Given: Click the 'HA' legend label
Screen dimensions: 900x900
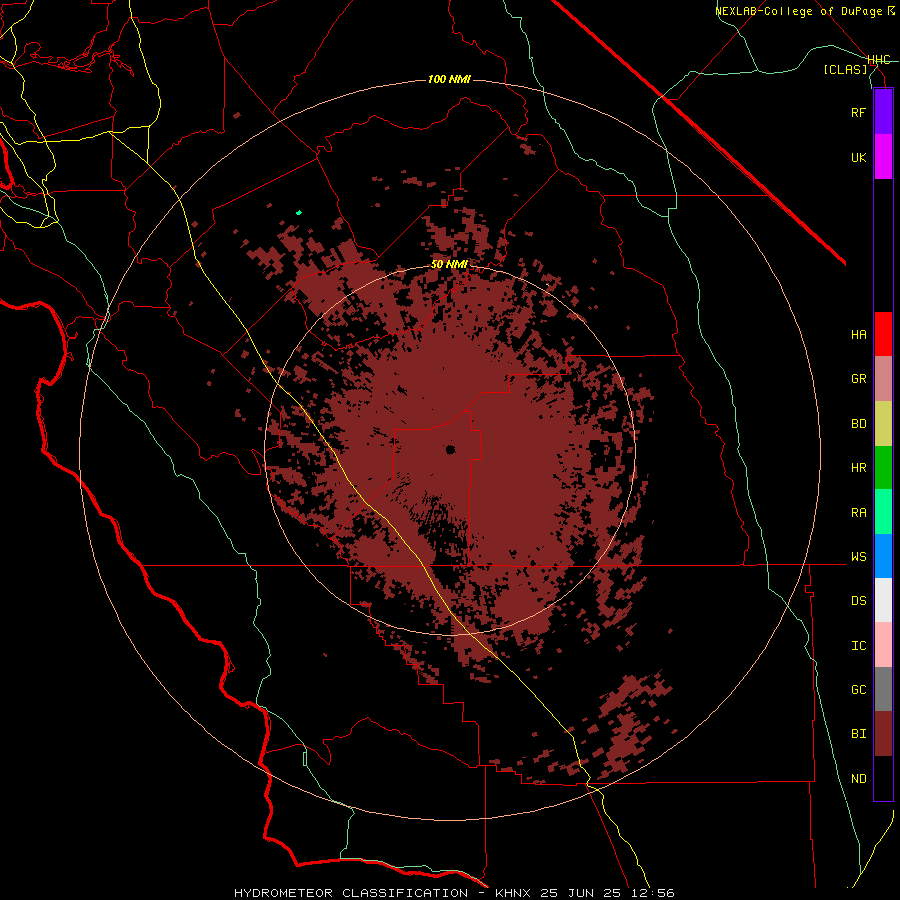Looking at the screenshot, I should click(x=858, y=335).
